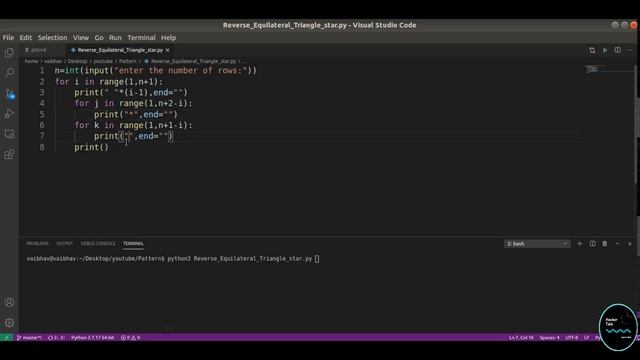Image resolution: width=640 pixels, height=360 pixels.
Task: Click 'youtube' in the breadcrumb path
Action: [103, 61]
